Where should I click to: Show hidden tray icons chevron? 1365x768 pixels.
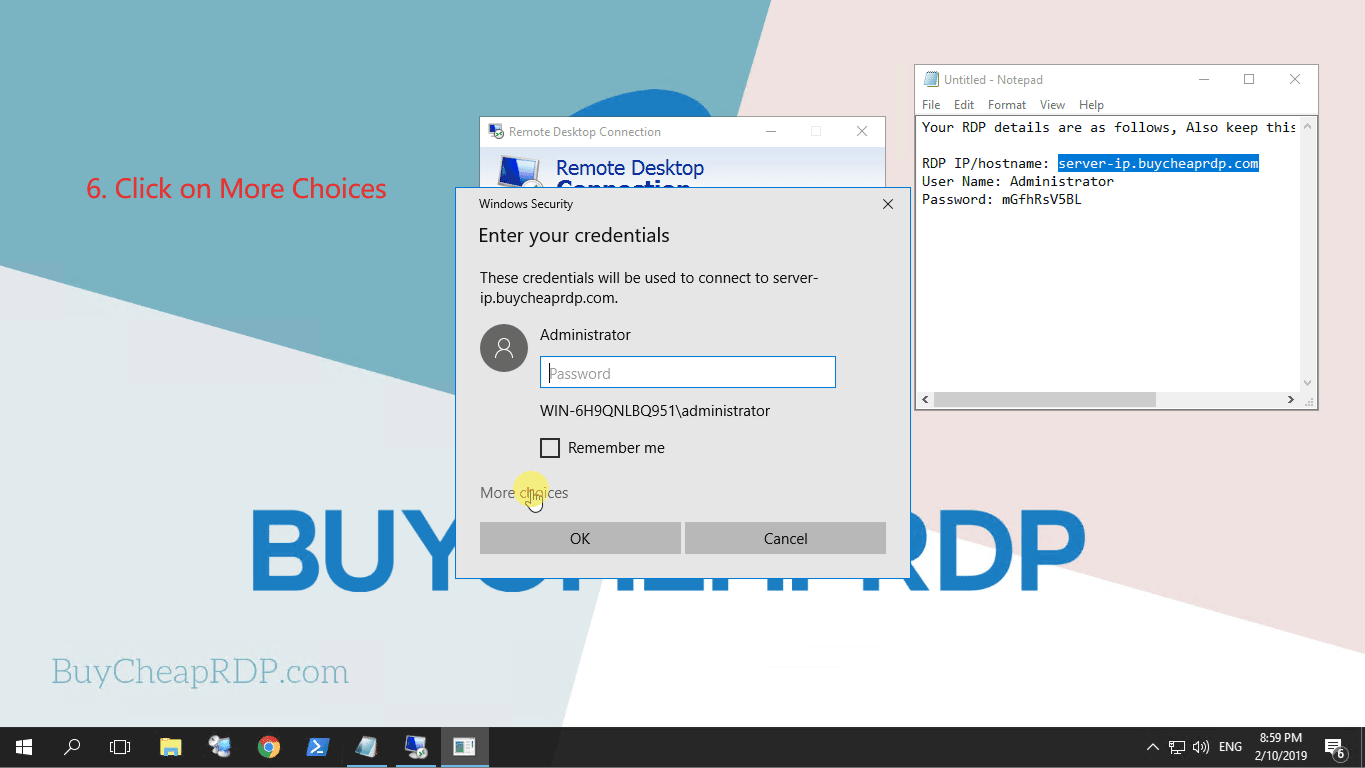point(1152,747)
